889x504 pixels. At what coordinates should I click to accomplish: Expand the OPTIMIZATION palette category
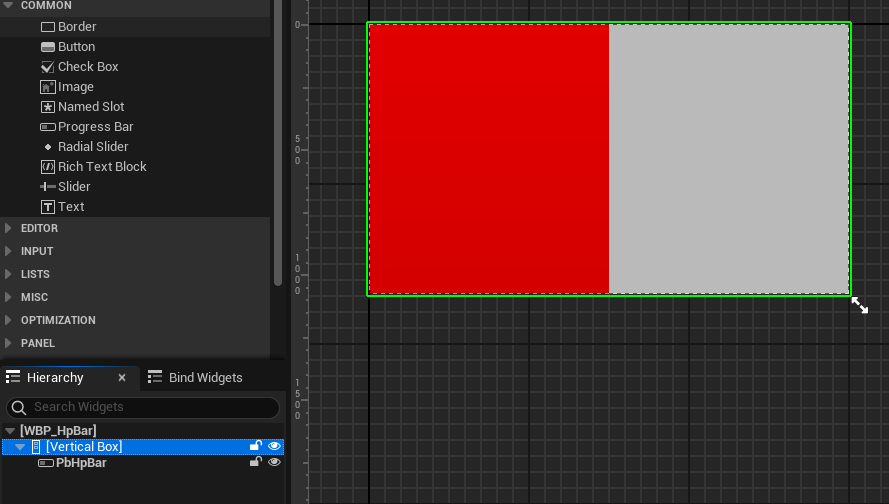[8, 320]
